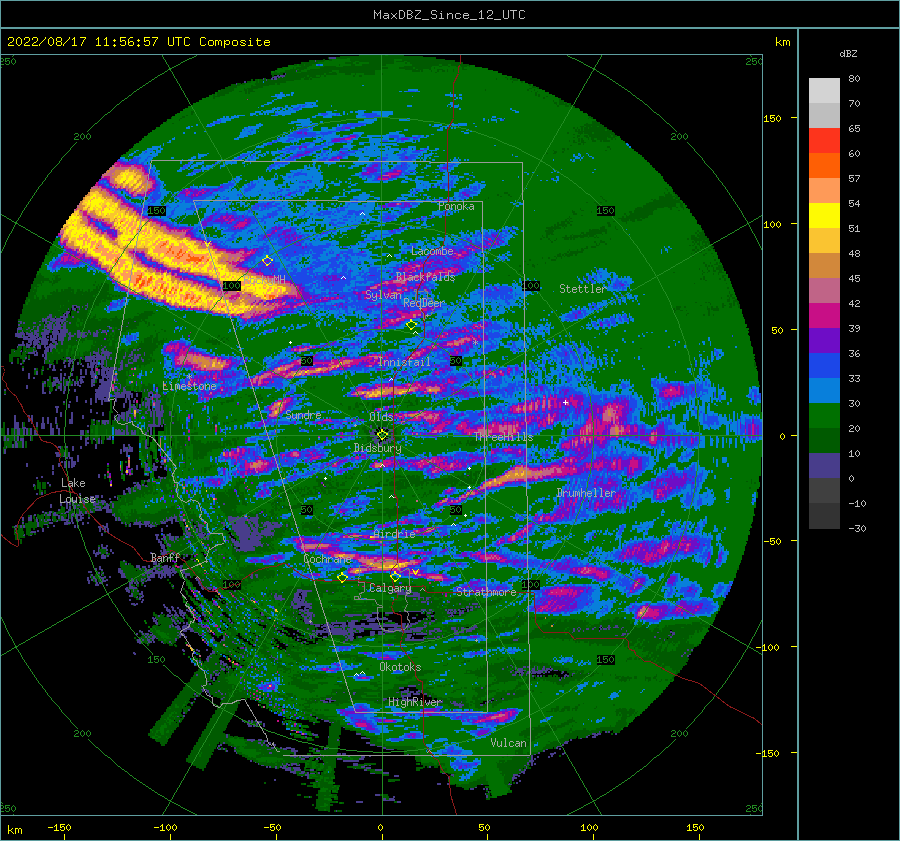
Task: Click the -30 value on dBZ legend
Action: 857,528
